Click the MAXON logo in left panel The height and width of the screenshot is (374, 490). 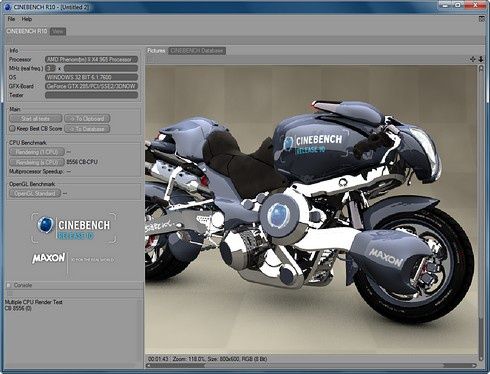[49, 258]
